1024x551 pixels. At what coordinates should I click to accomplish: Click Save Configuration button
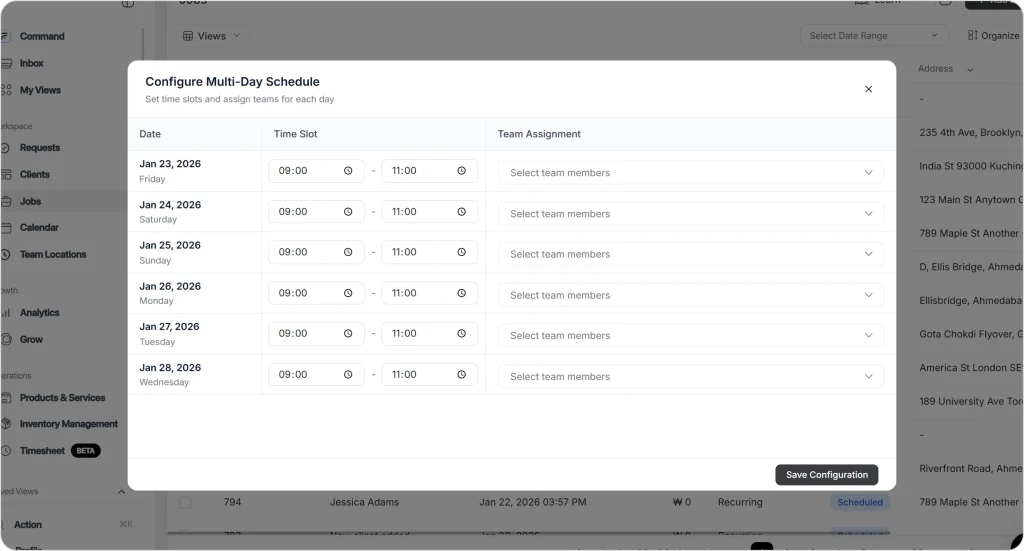point(826,475)
